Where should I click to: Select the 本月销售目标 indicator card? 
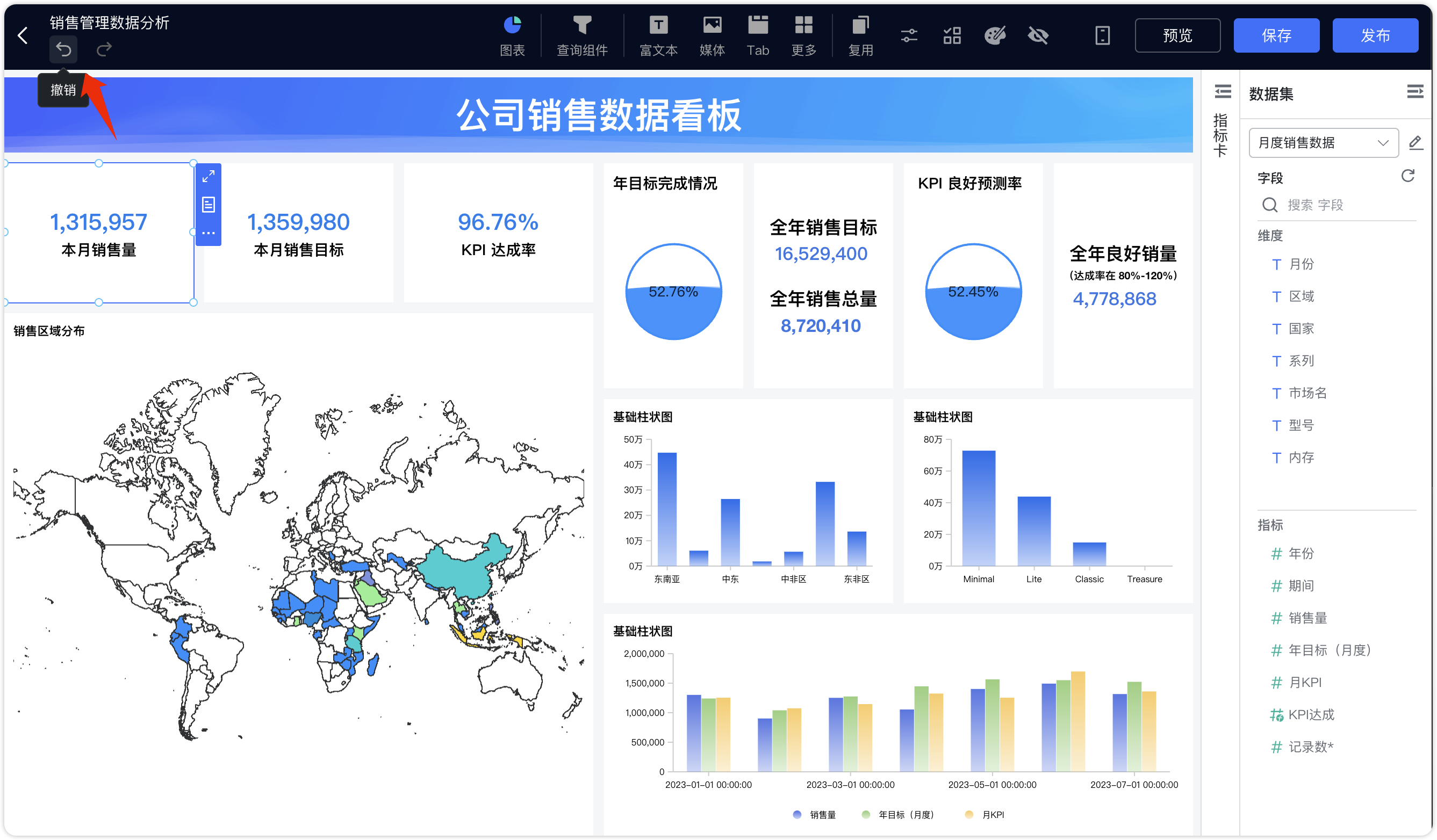point(298,233)
